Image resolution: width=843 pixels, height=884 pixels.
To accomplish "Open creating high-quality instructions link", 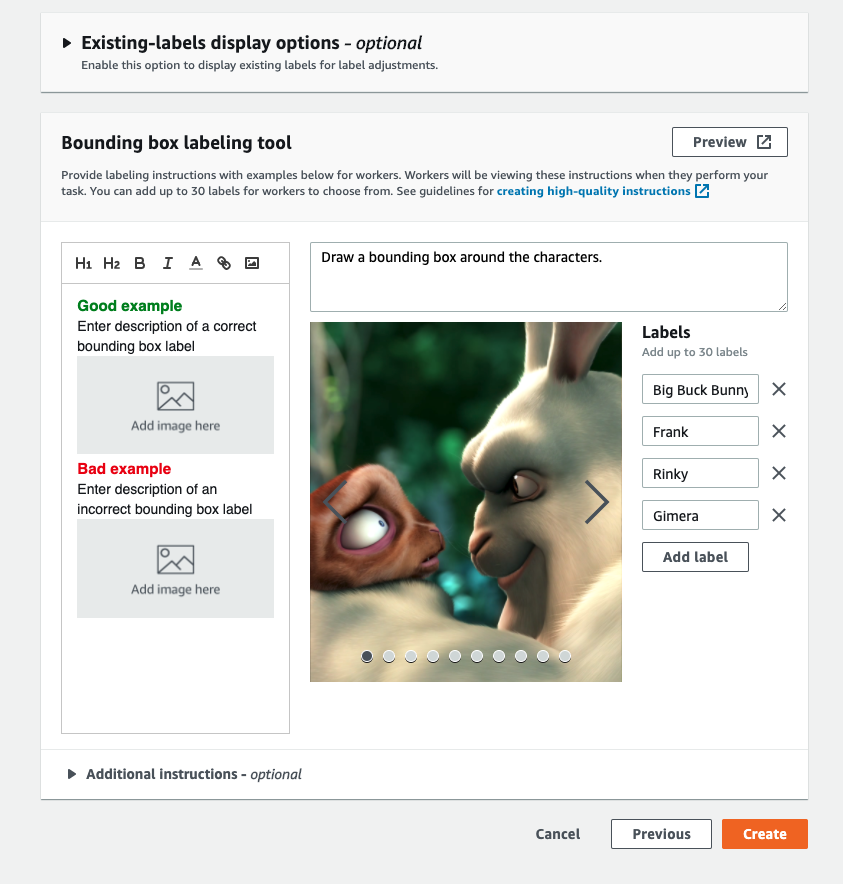I will [x=594, y=191].
